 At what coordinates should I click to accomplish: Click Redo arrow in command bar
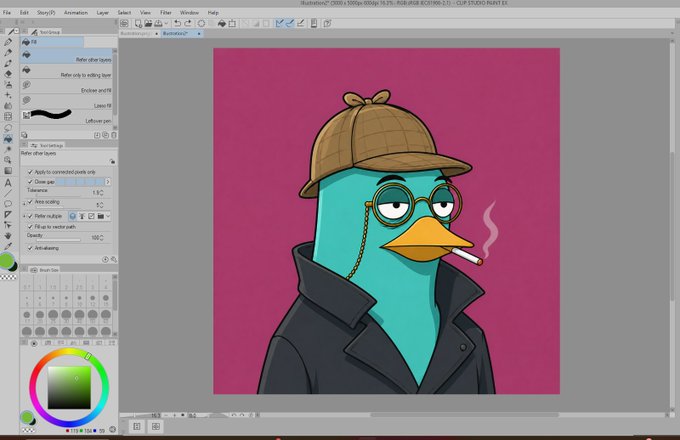(187, 23)
